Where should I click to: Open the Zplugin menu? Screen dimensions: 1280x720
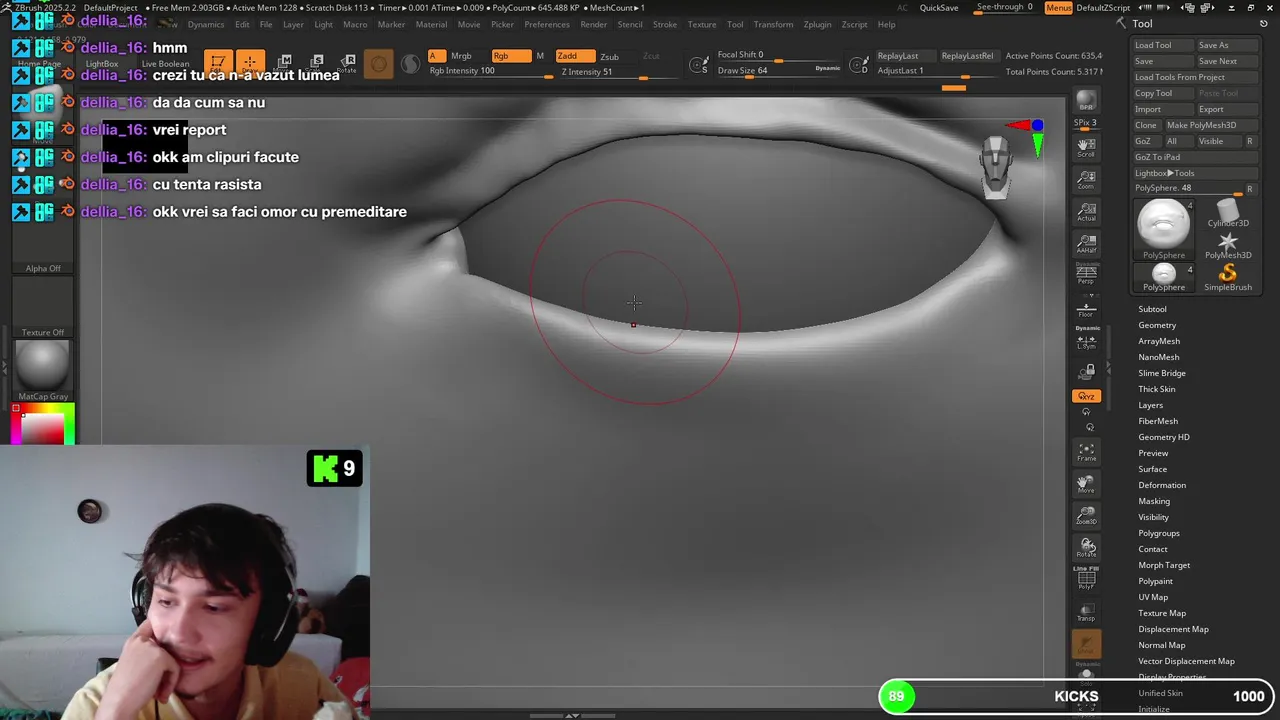click(x=817, y=24)
